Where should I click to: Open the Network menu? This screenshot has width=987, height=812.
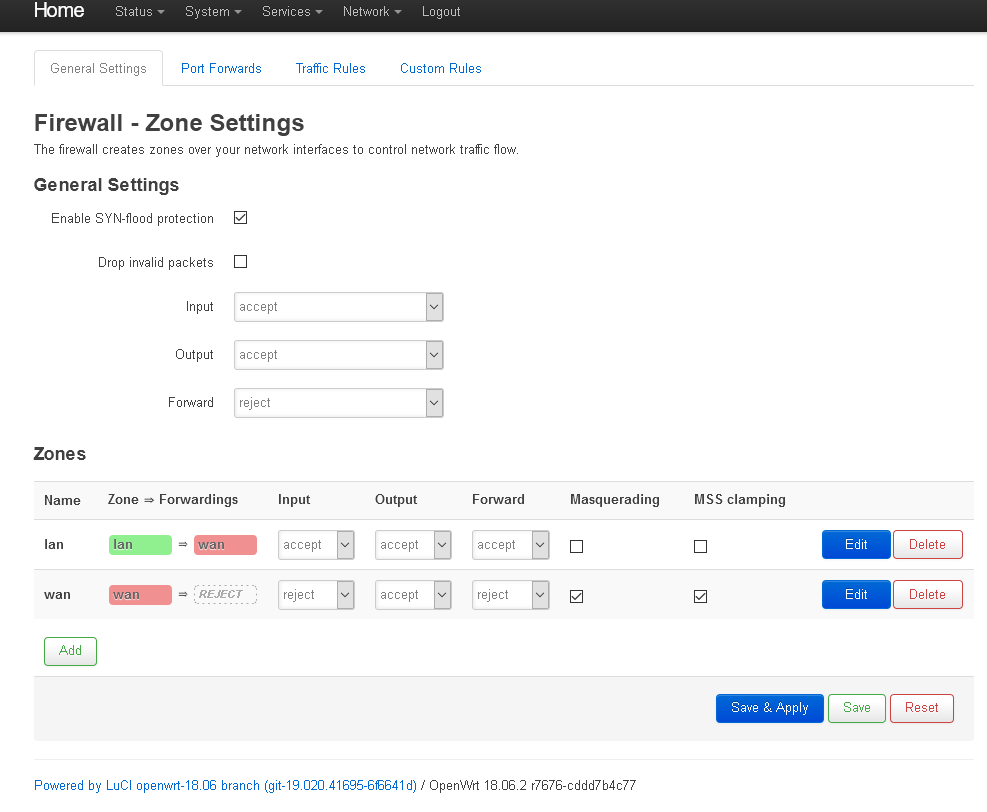(372, 11)
